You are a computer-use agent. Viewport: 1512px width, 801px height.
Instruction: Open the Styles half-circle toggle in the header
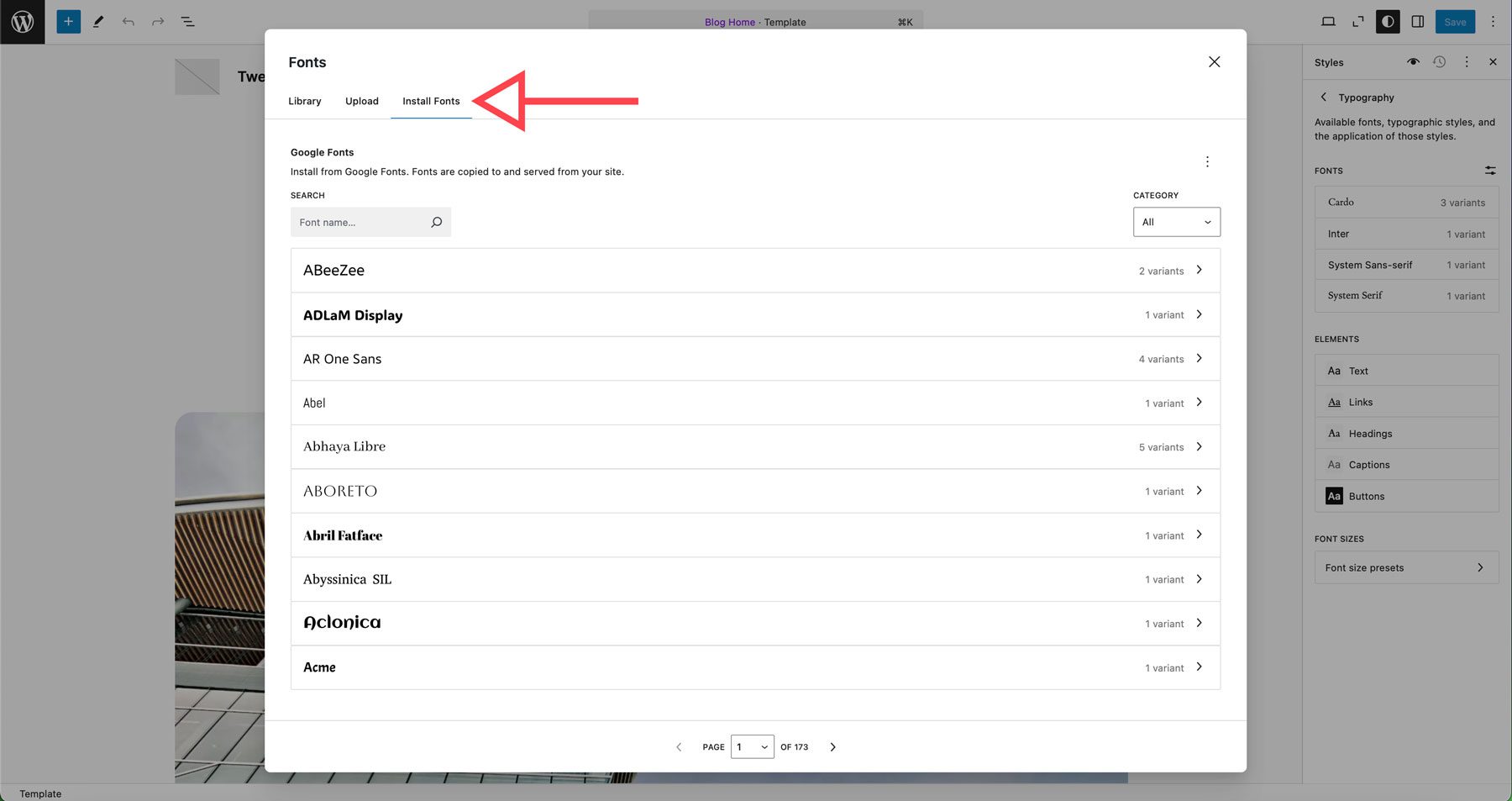1387,21
